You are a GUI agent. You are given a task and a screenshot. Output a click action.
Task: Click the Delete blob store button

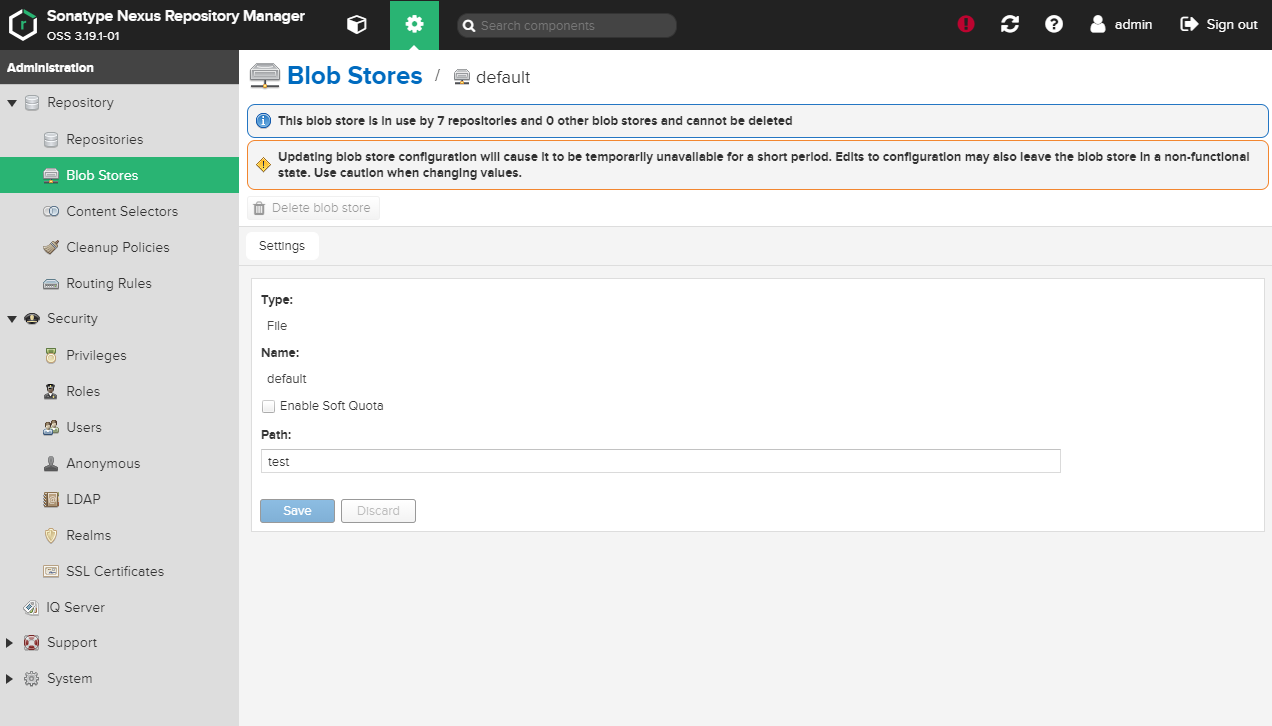point(313,208)
